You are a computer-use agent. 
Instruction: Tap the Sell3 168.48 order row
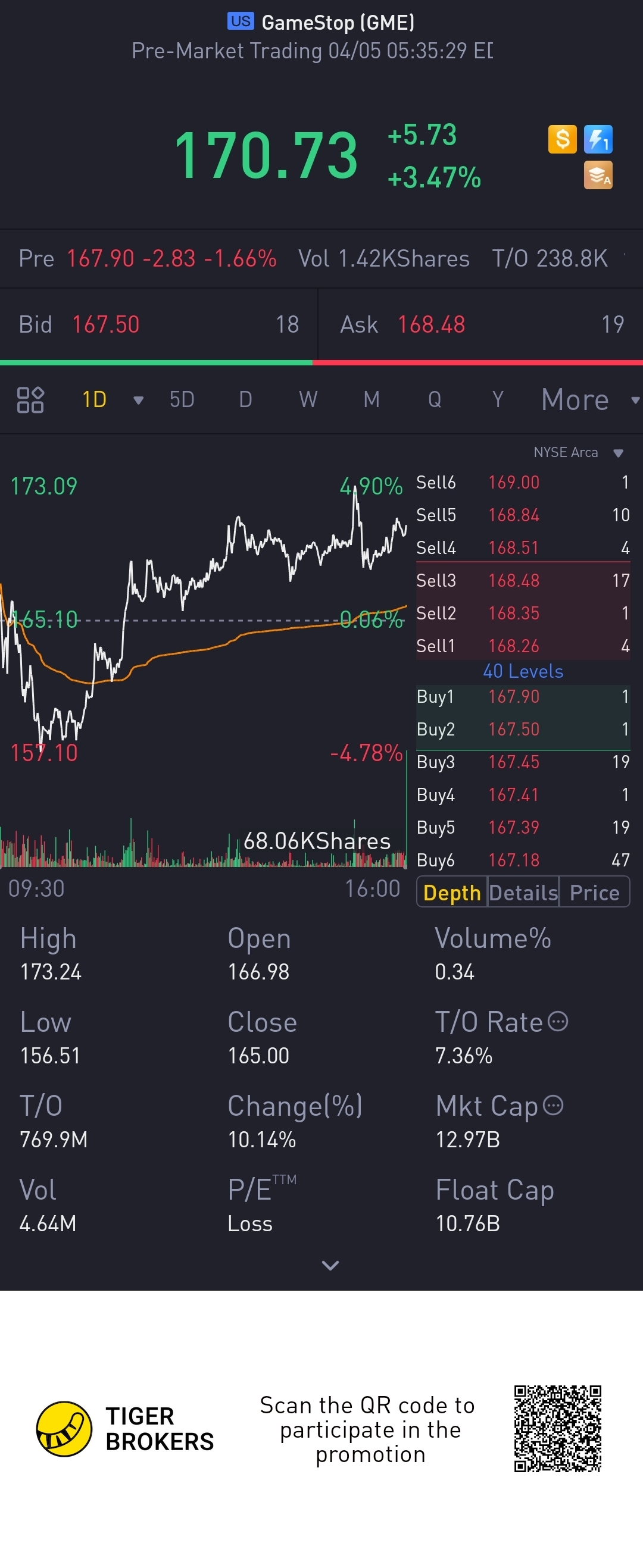(523, 581)
